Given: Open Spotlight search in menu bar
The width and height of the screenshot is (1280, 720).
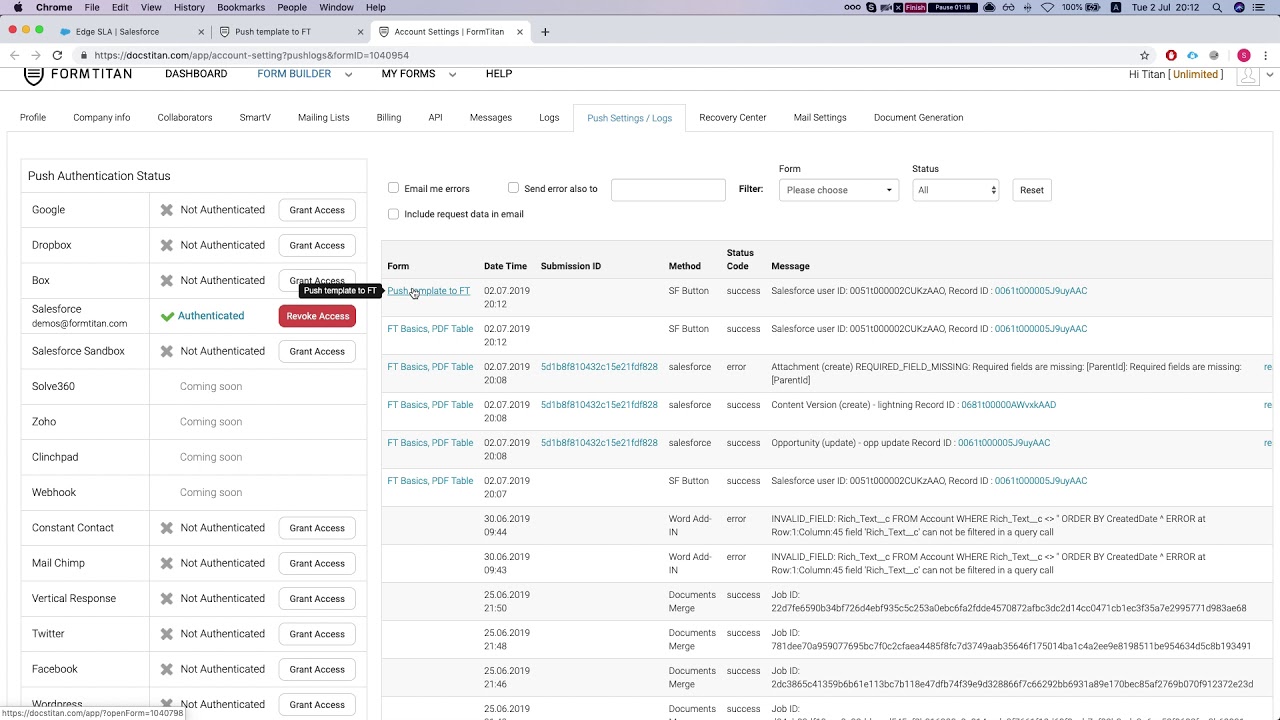Looking at the screenshot, I should 1217,7.
